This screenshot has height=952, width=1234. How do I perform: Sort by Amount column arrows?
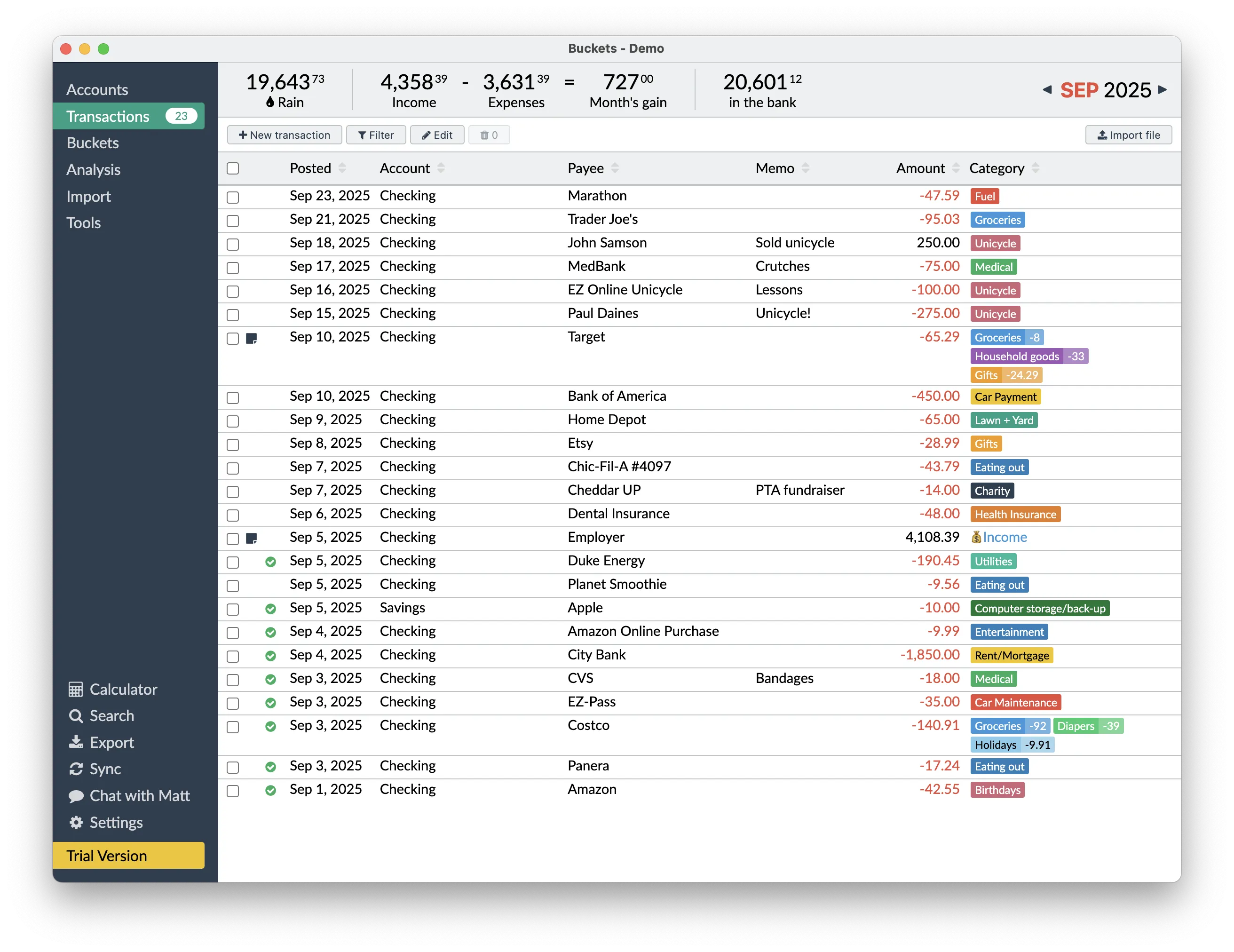point(956,168)
